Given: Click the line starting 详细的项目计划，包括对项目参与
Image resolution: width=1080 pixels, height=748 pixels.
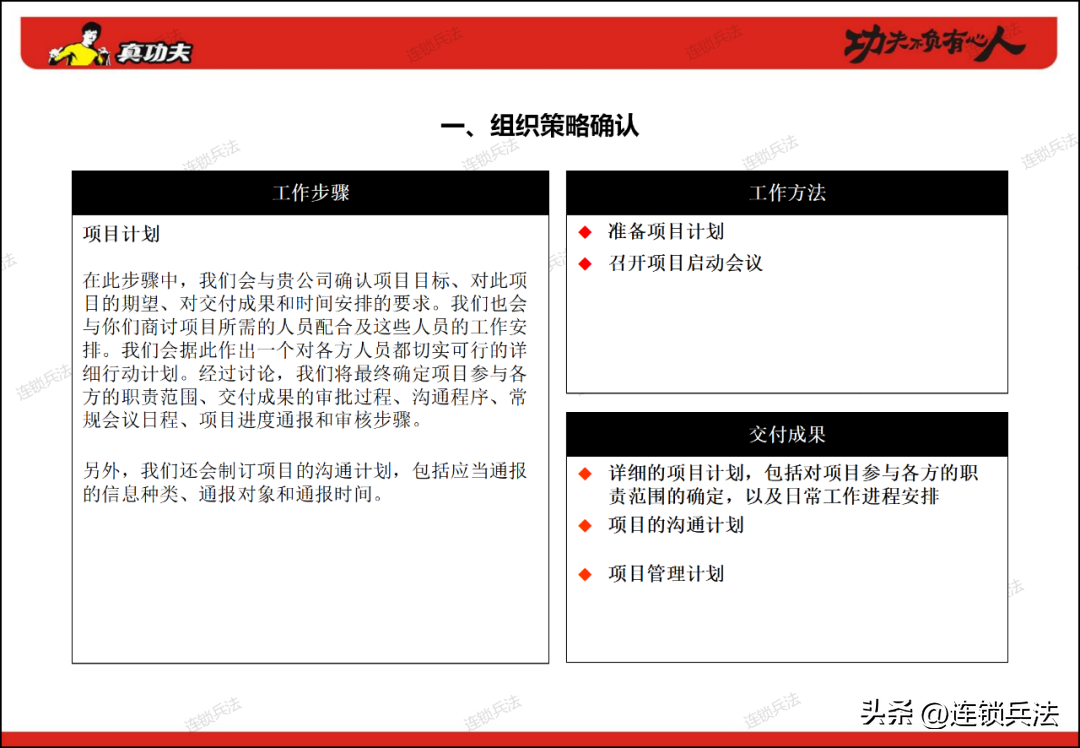Looking at the screenshot, I should (793, 473).
